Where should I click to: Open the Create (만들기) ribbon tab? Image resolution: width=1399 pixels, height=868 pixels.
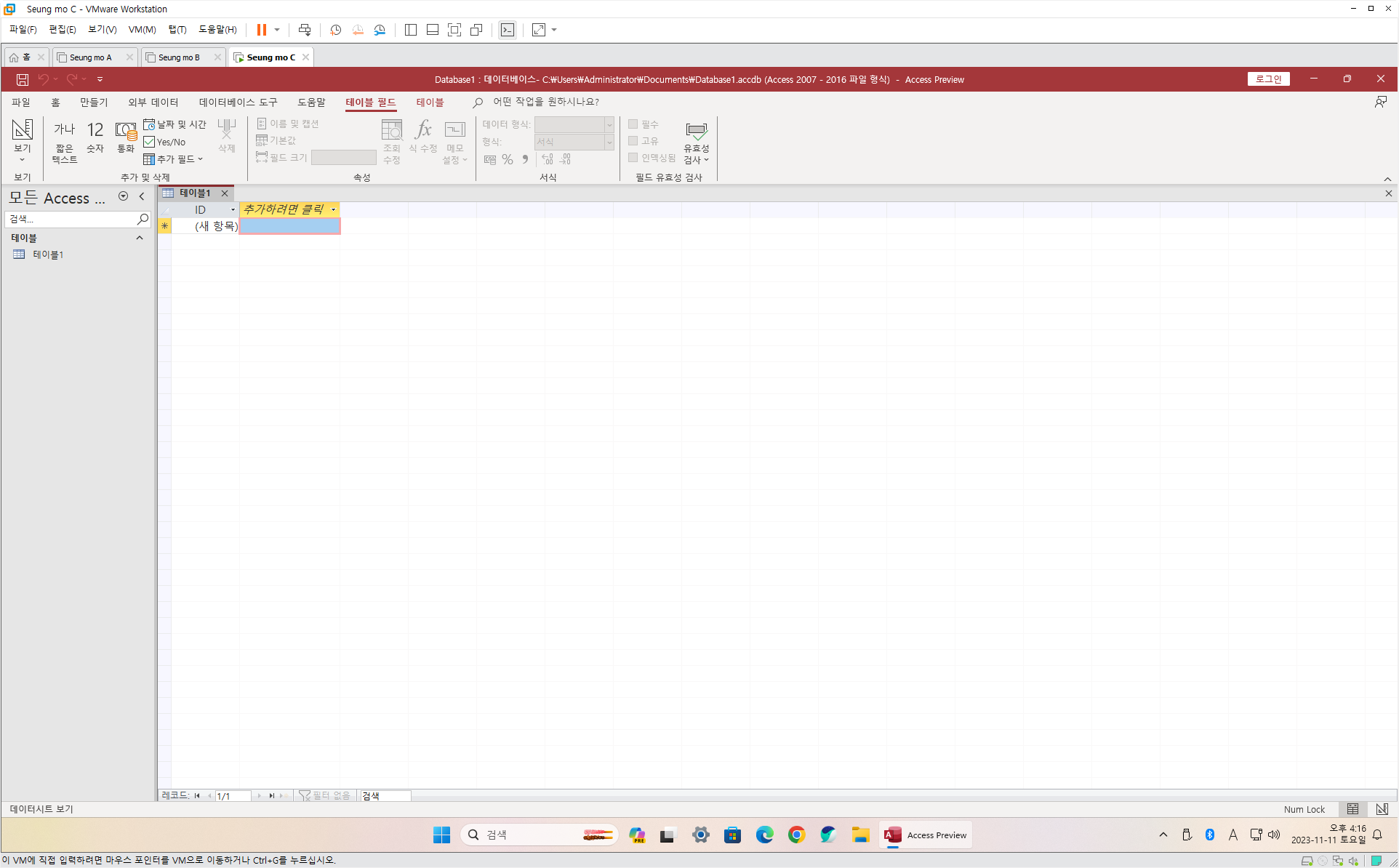[94, 103]
